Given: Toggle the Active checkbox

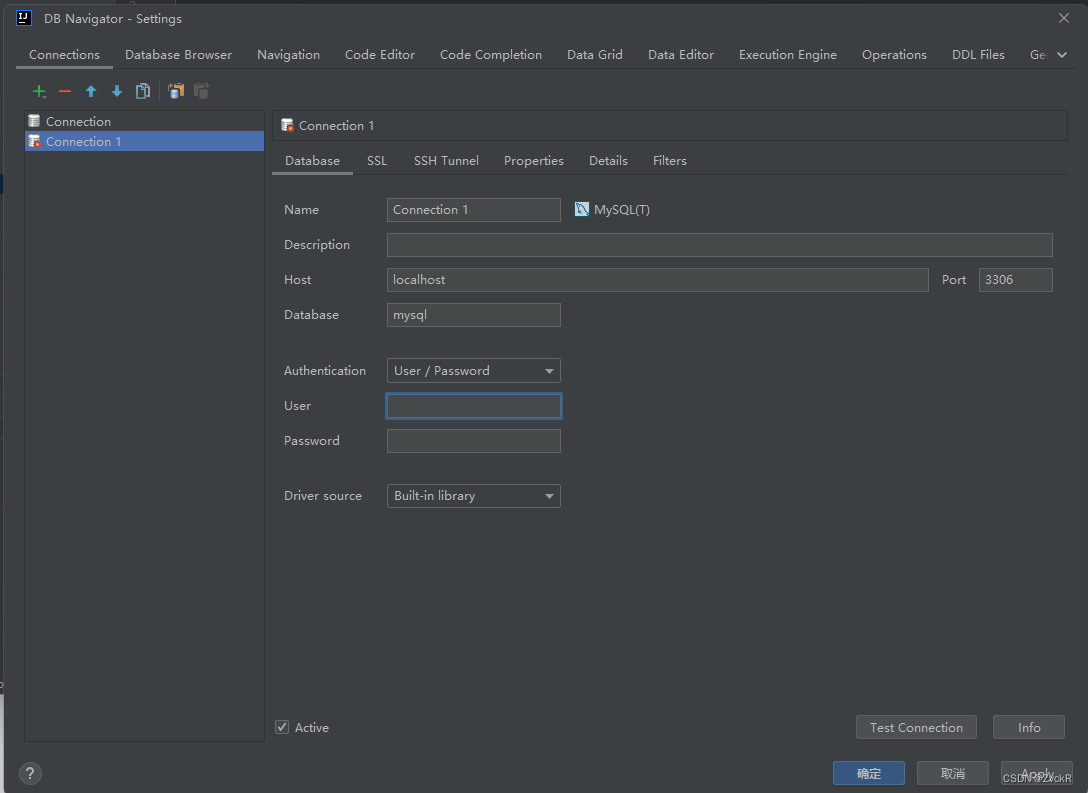Looking at the screenshot, I should [282, 727].
